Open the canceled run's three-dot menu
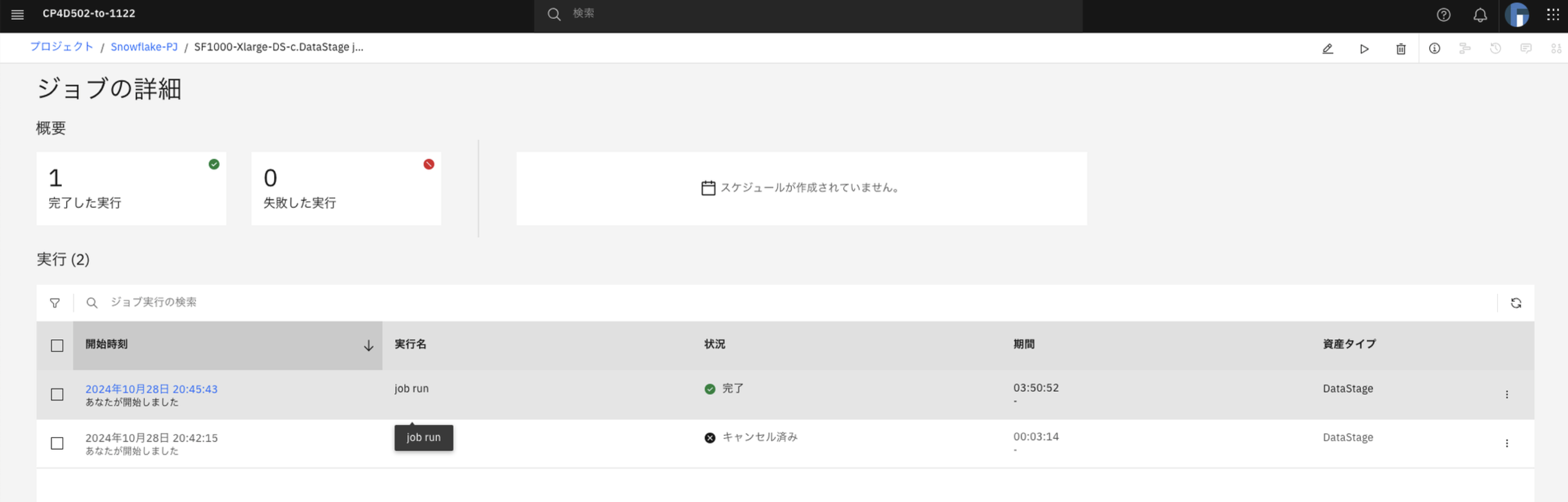The width and height of the screenshot is (1568, 502). click(x=1507, y=444)
